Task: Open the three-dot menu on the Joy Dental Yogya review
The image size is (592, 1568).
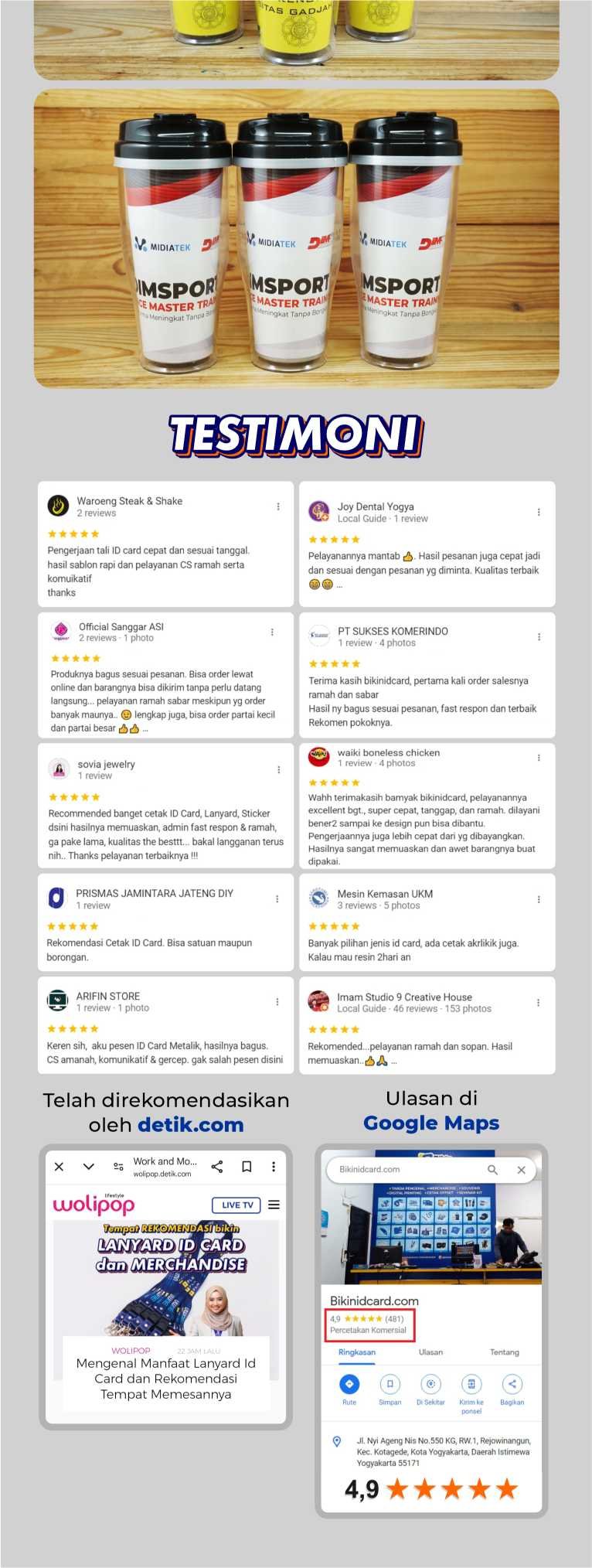Action: tap(539, 512)
